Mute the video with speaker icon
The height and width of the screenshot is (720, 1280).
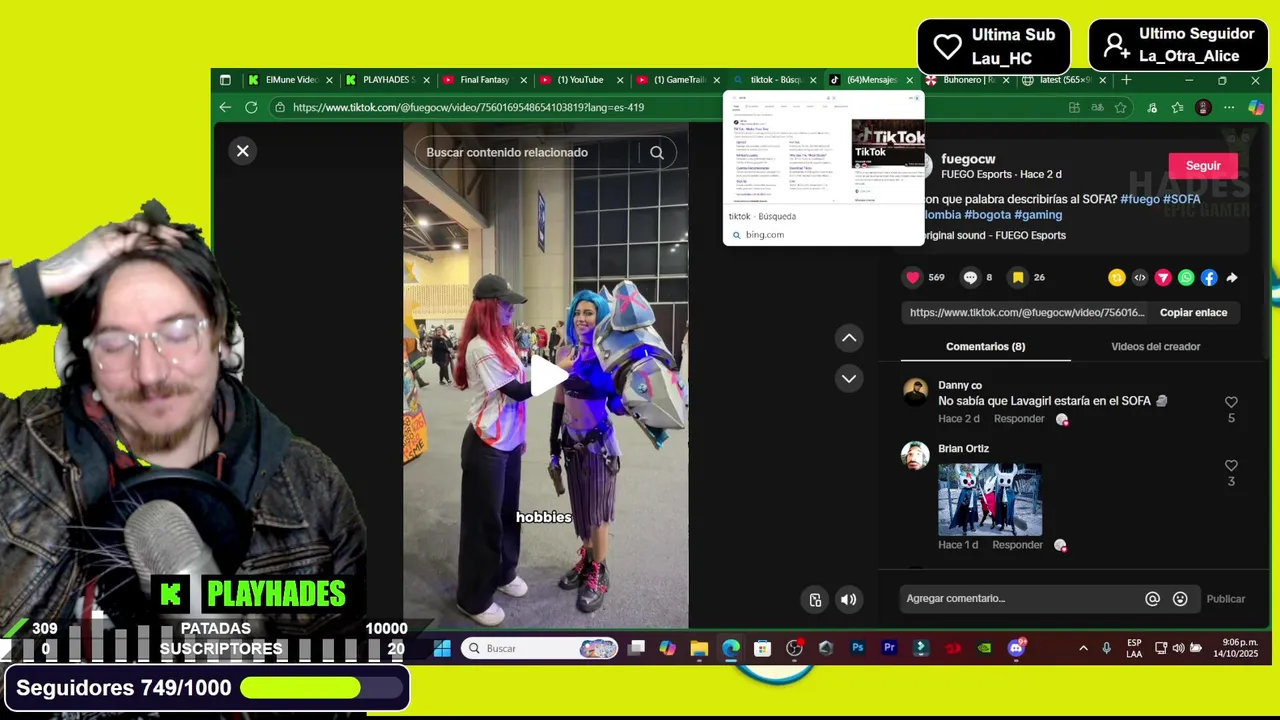pyautogui.click(x=848, y=600)
